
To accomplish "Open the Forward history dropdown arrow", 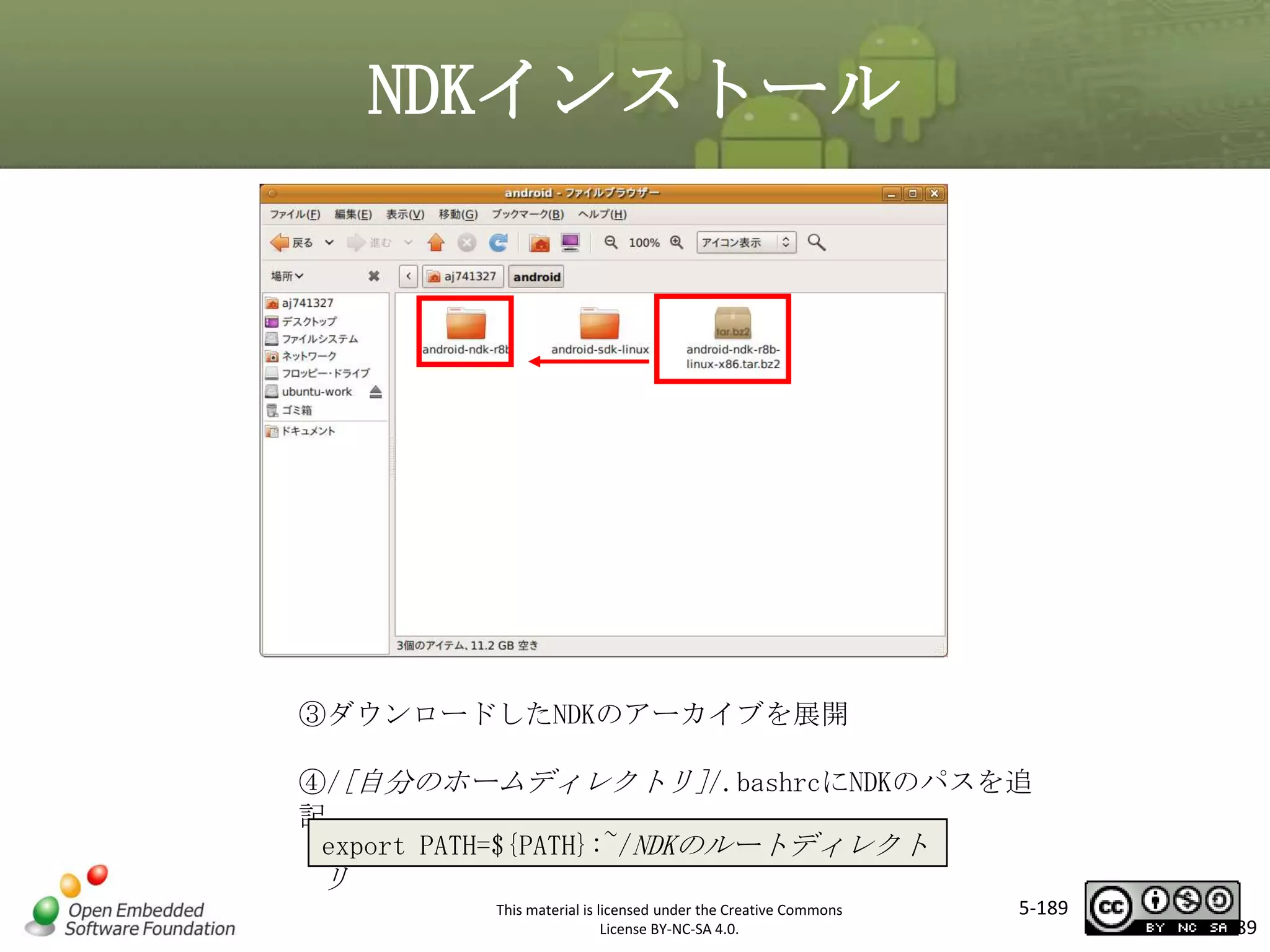I will (408, 242).
